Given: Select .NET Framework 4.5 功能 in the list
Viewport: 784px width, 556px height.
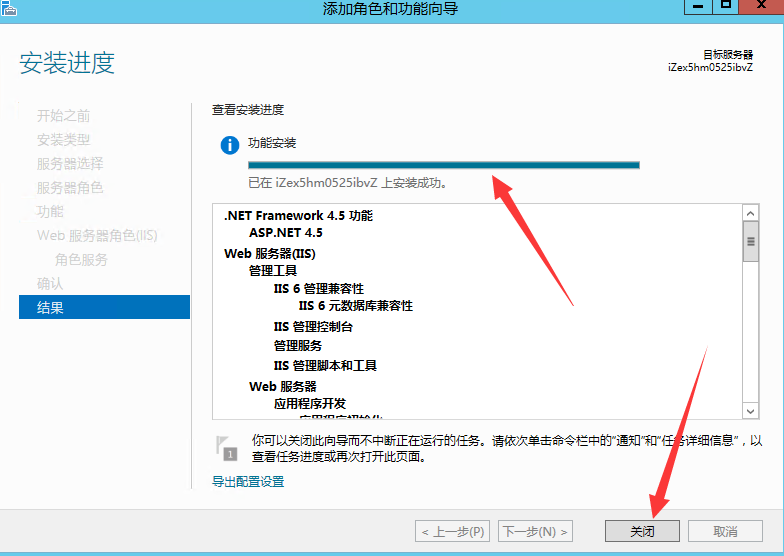Looking at the screenshot, I should tap(298, 215).
